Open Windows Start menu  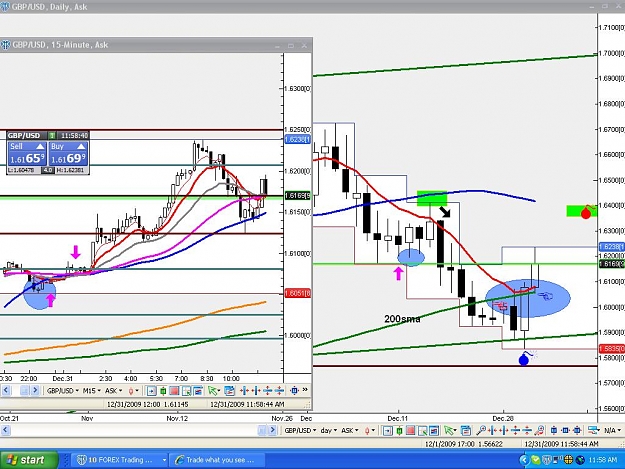click(x=28, y=460)
